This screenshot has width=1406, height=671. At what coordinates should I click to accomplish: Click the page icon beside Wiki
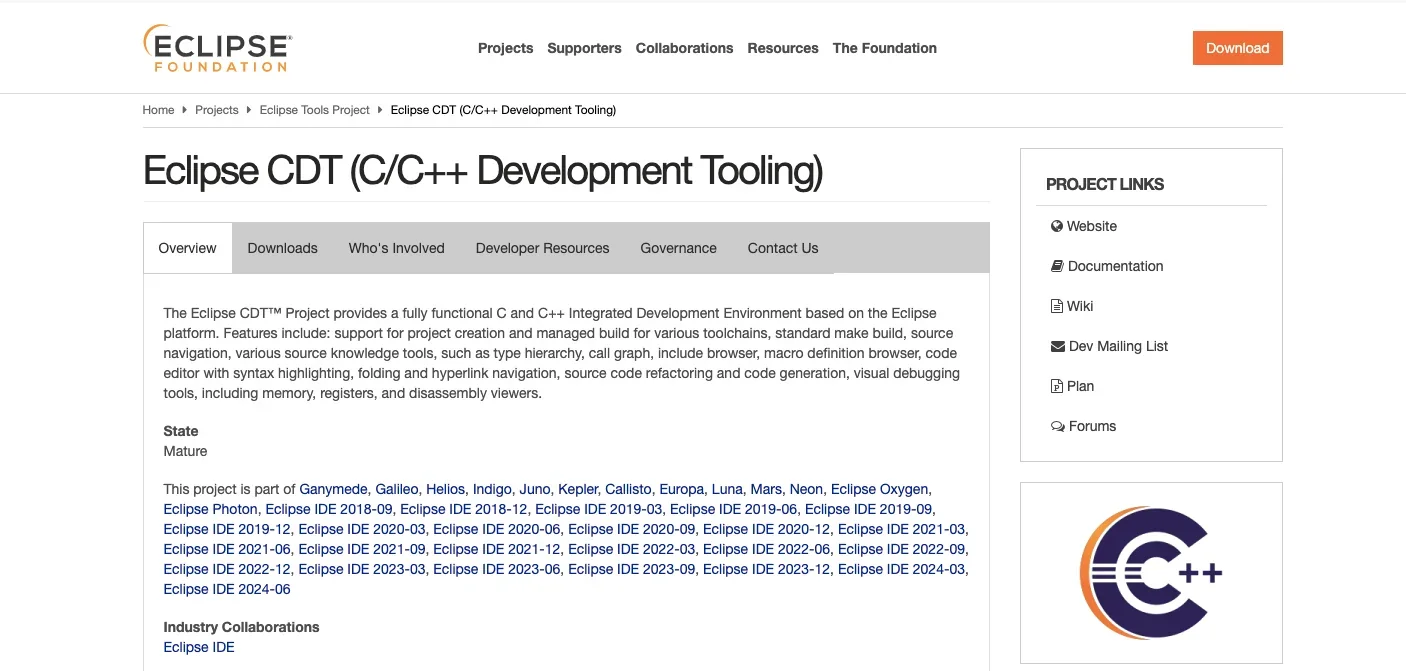pos(1056,306)
